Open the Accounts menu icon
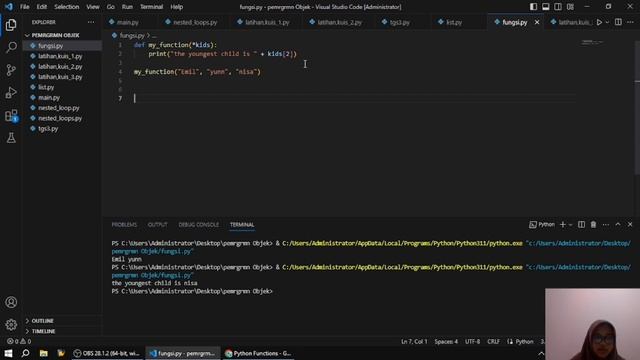 pos(11,302)
